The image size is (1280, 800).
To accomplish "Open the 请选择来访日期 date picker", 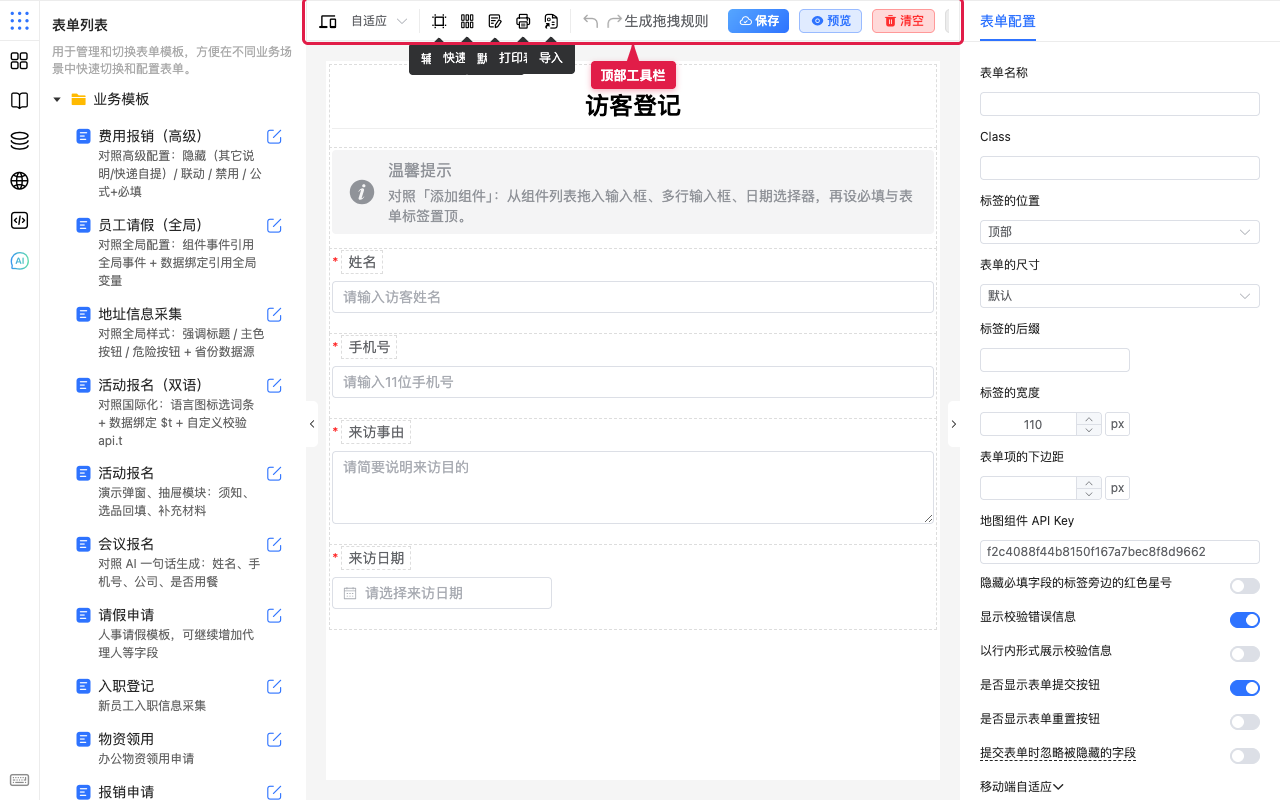I will tap(441, 593).
